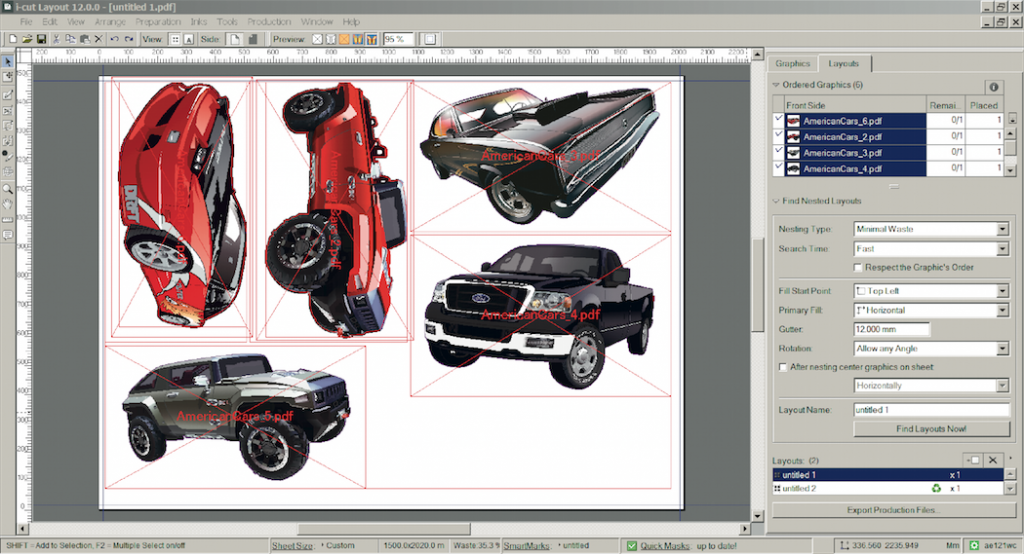
Task: Click Find Layouts Now! button
Action: pos(931,429)
